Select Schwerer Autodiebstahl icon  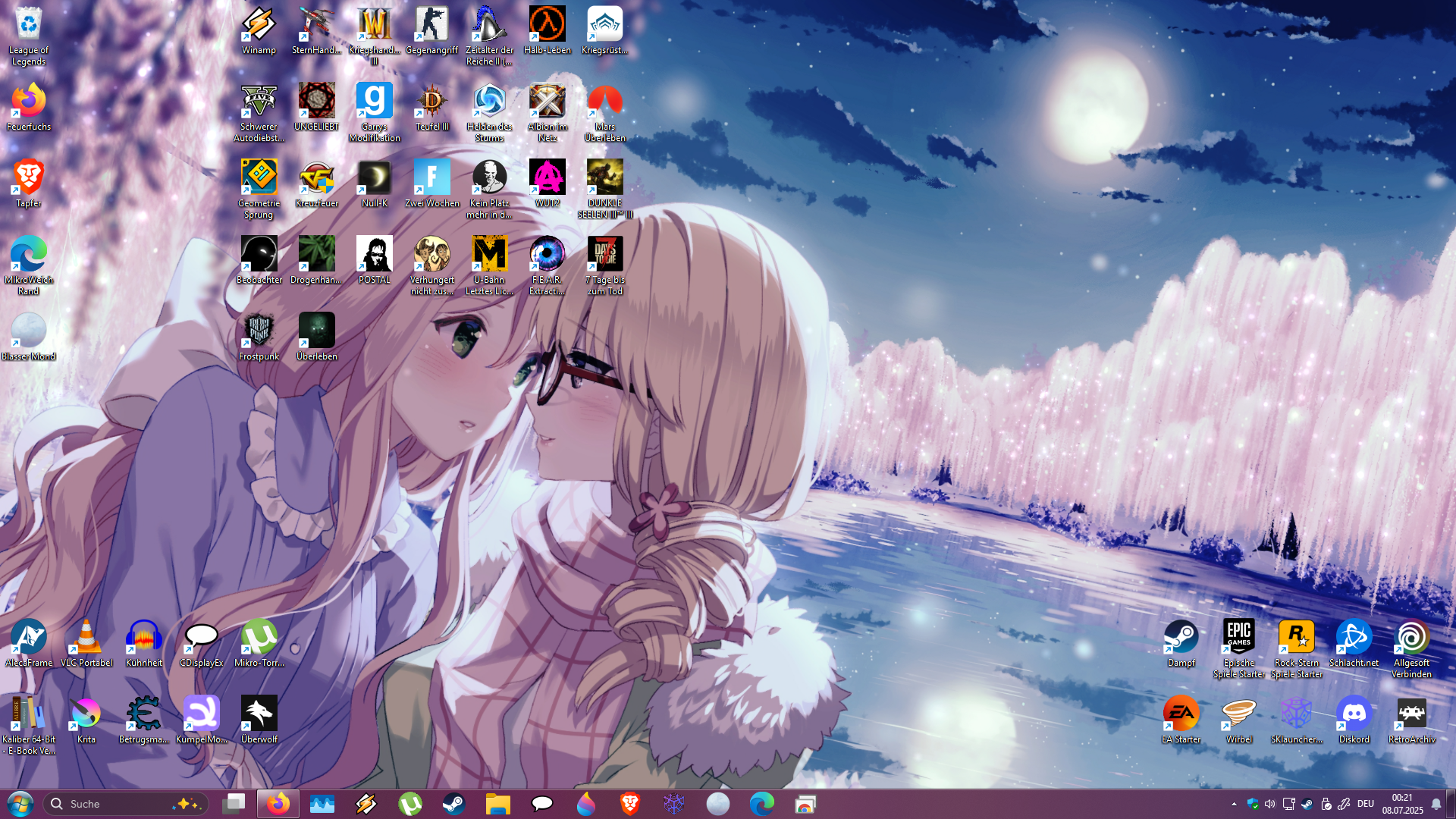pyautogui.click(x=259, y=112)
